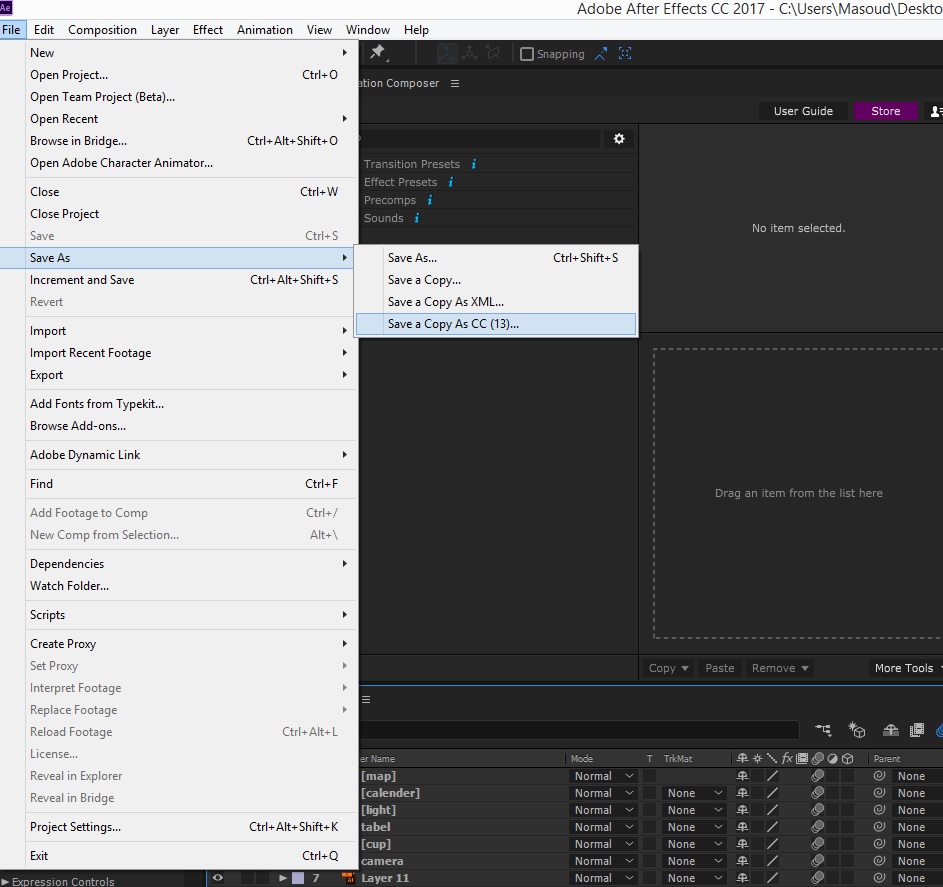Click the snap collapsed compositions icon beside Snapping

tap(601, 54)
